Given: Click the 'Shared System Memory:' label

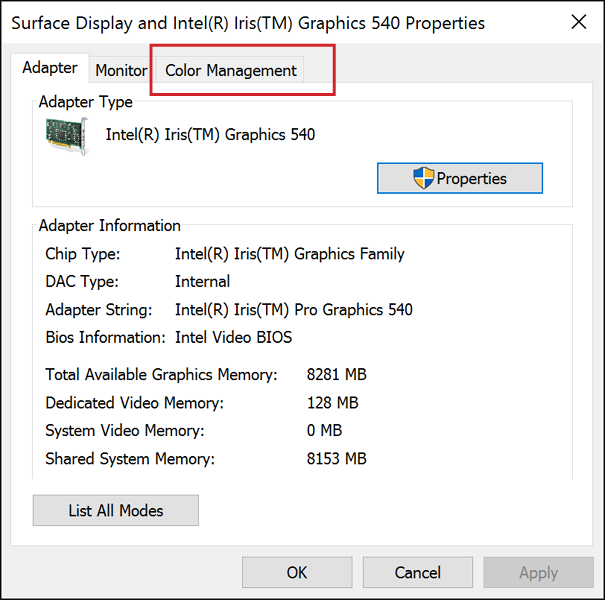Looking at the screenshot, I should (x=130, y=458).
